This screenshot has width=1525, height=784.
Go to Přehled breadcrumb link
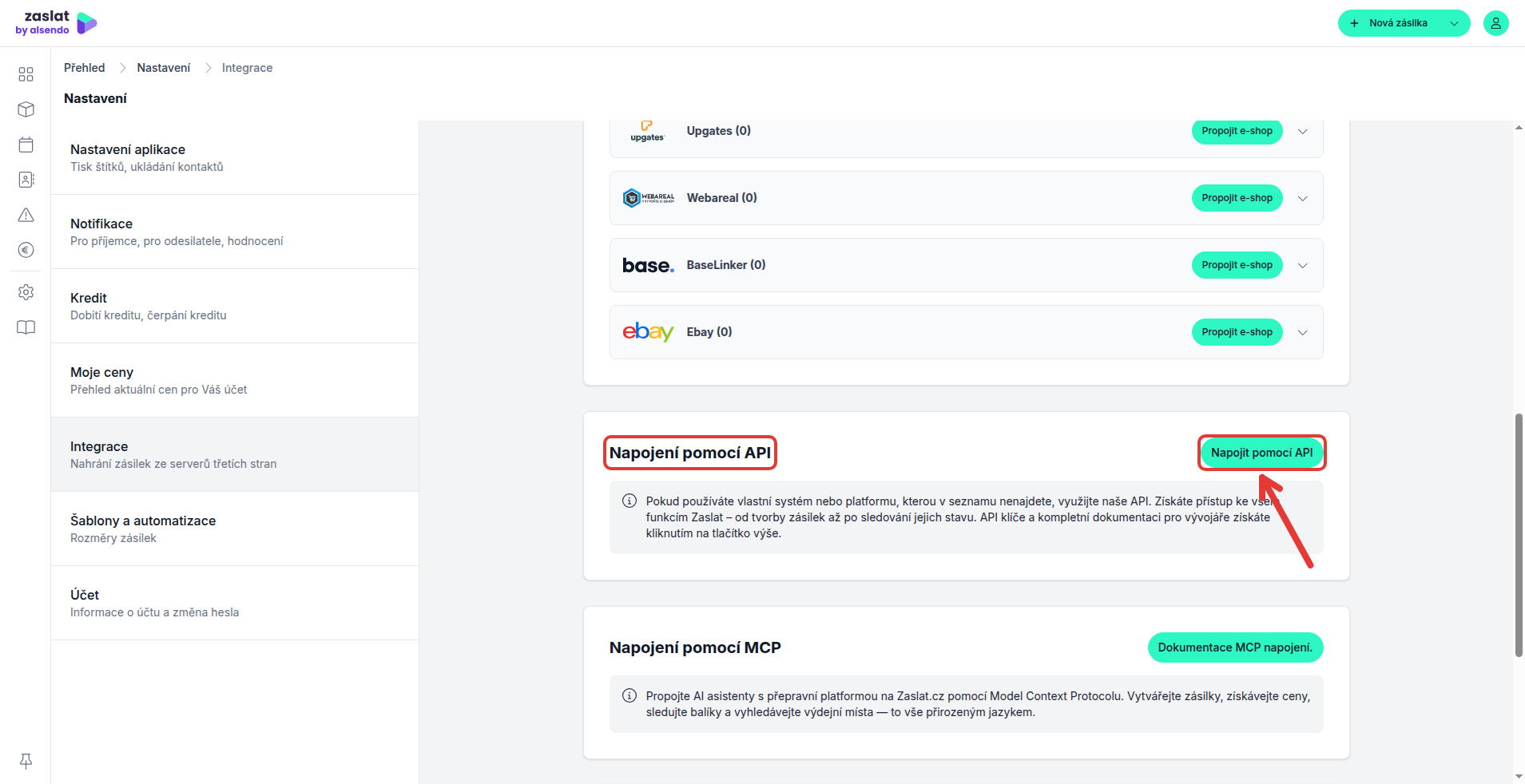85,68
